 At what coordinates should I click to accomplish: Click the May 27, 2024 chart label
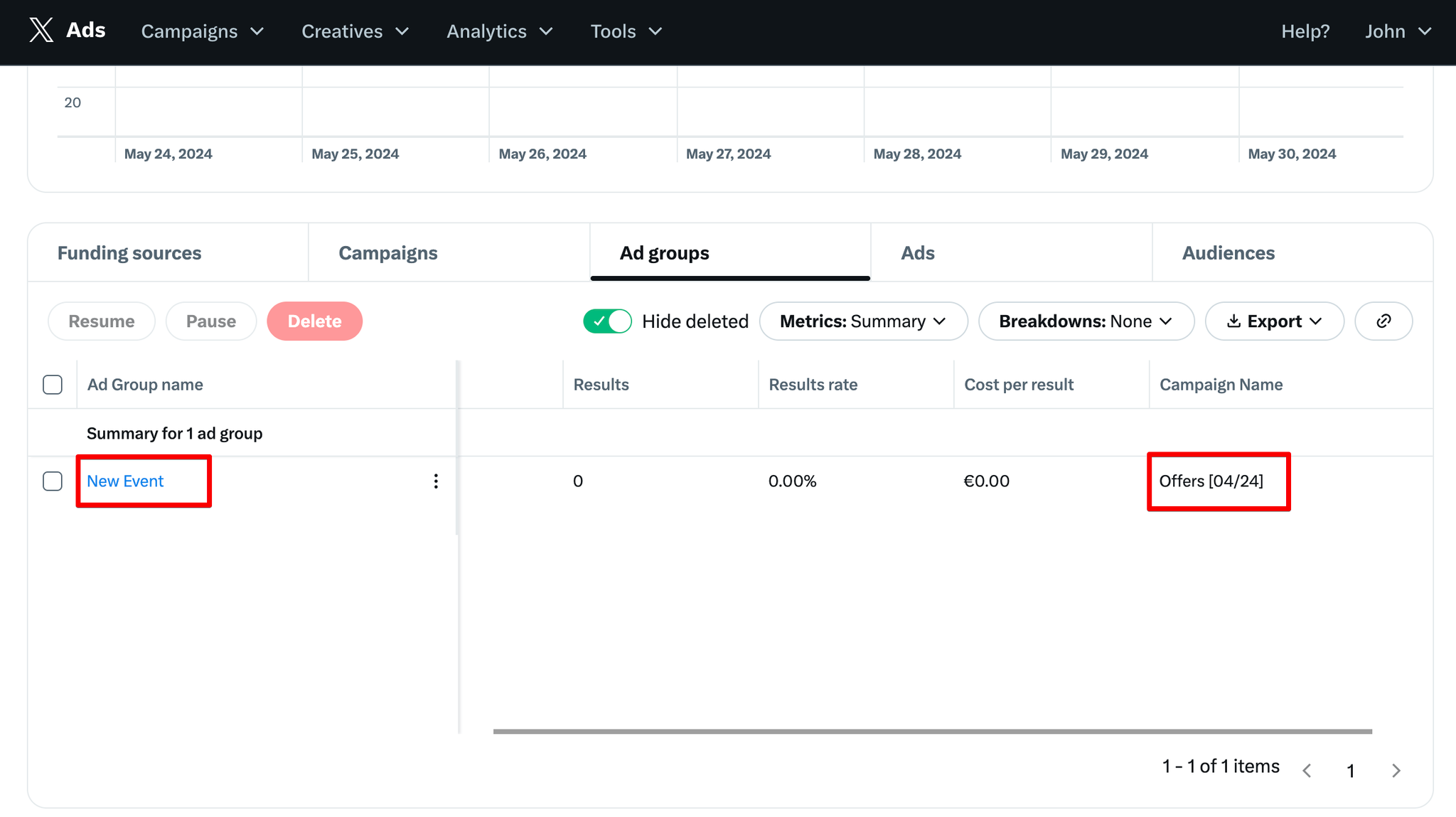click(729, 154)
